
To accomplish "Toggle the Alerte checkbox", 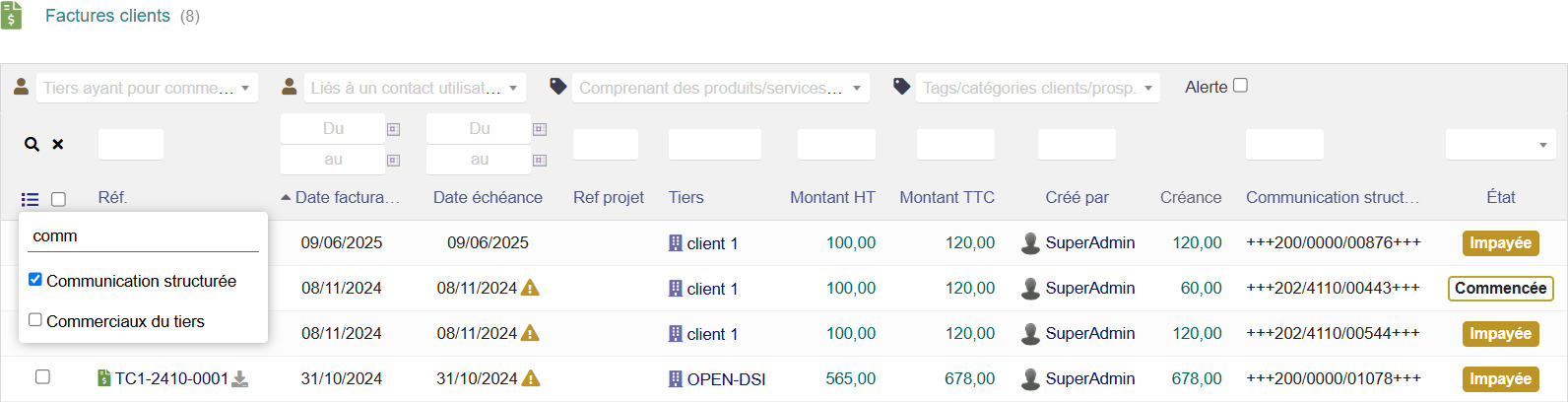I will (1240, 86).
